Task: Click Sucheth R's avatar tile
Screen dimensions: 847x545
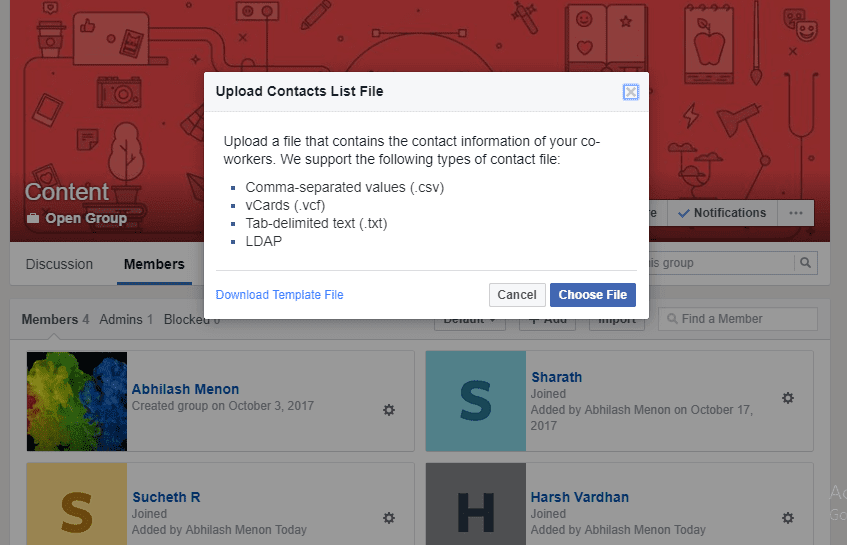Action: 77,504
